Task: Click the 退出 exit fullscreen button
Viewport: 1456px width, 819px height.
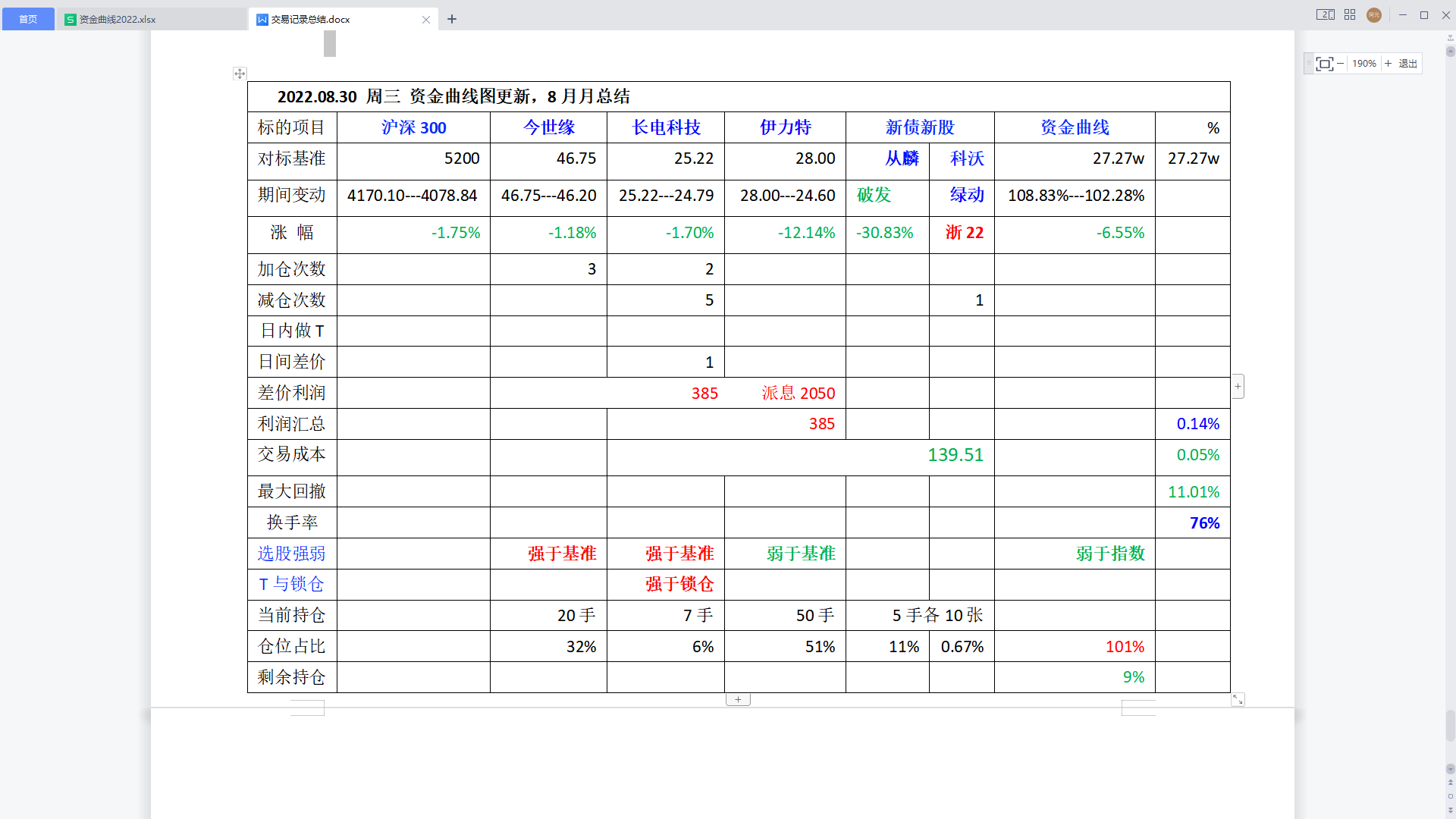Action: 1408,64
